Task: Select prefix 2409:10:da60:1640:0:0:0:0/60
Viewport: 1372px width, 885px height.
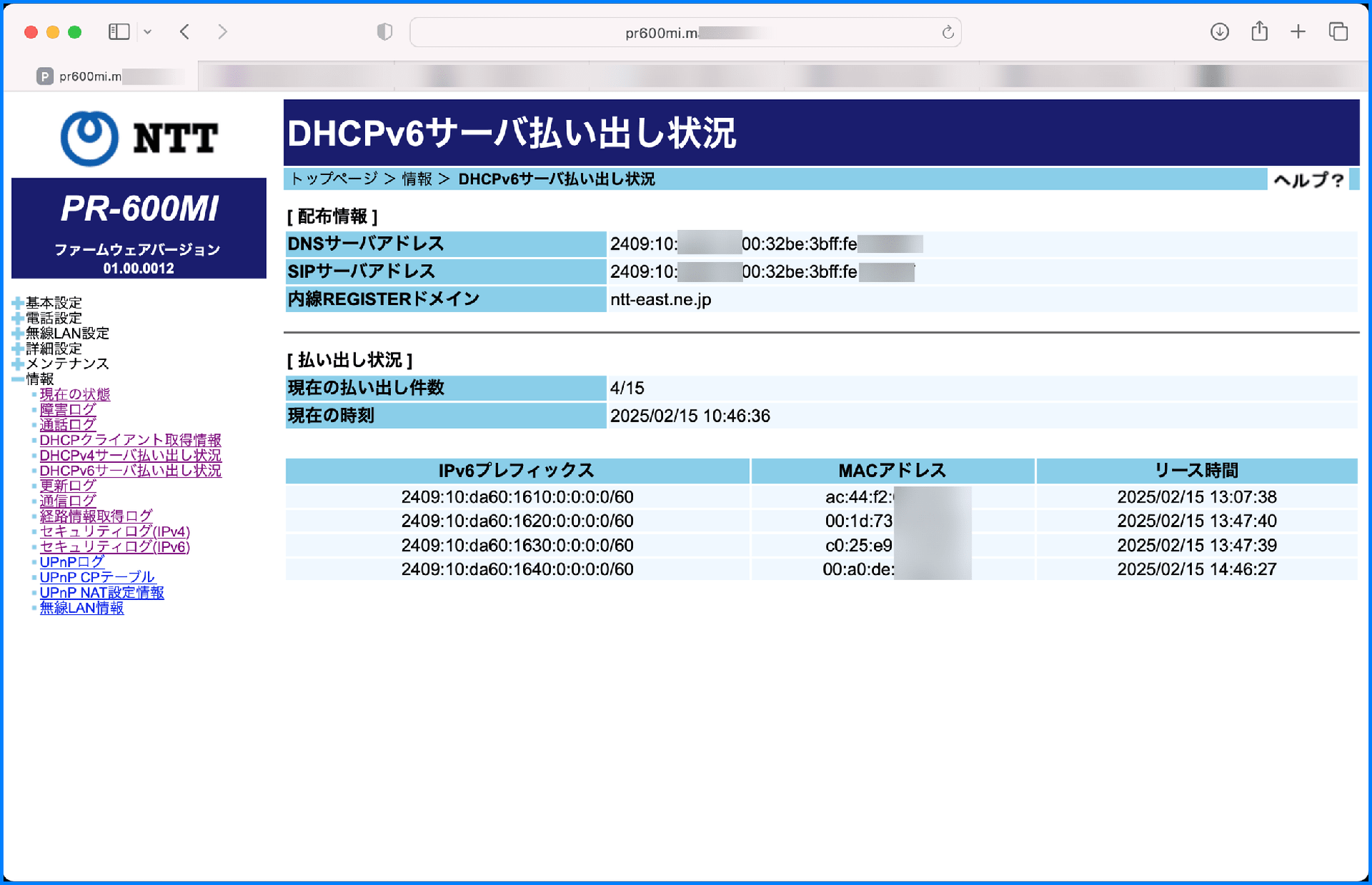Action: [x=517, y=569]
